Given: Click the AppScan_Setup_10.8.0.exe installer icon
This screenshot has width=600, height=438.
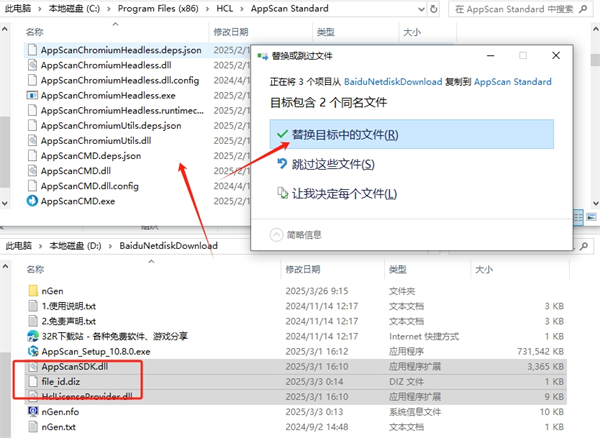Looking at the screenshot, I should 33,351.
